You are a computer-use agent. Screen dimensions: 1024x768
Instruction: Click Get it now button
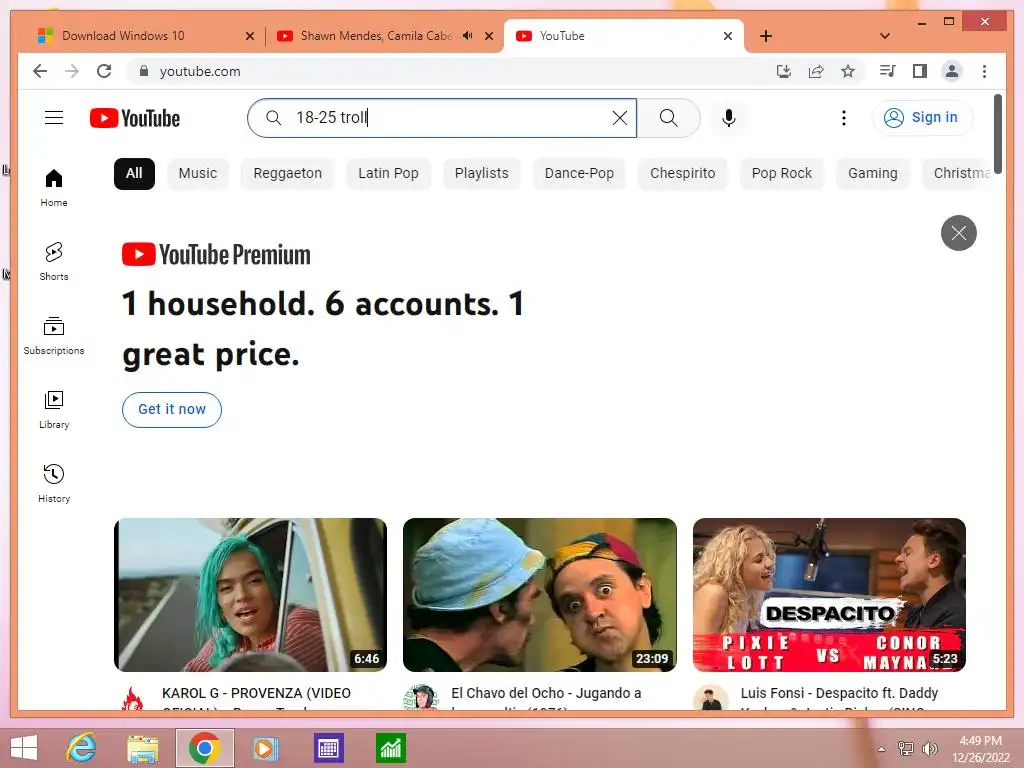pyautogui.click(x=172, y=409)
